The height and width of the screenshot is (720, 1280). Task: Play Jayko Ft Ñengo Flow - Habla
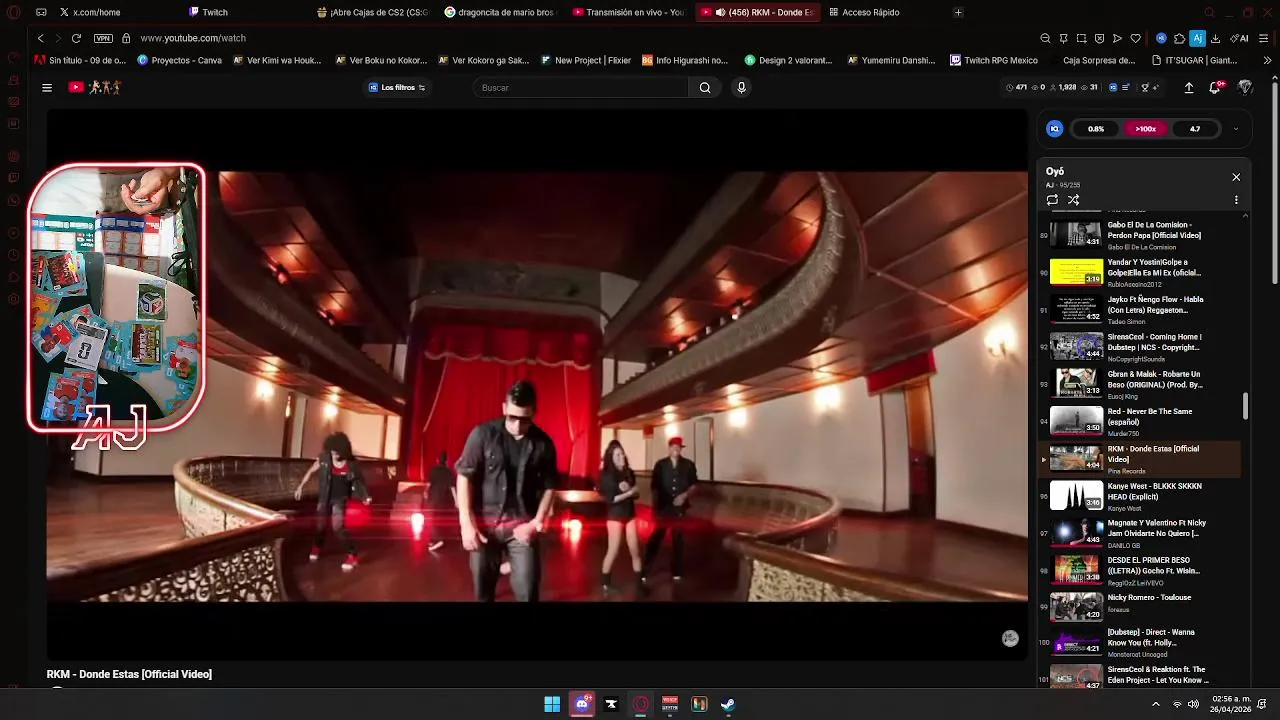coord(1140,309)
